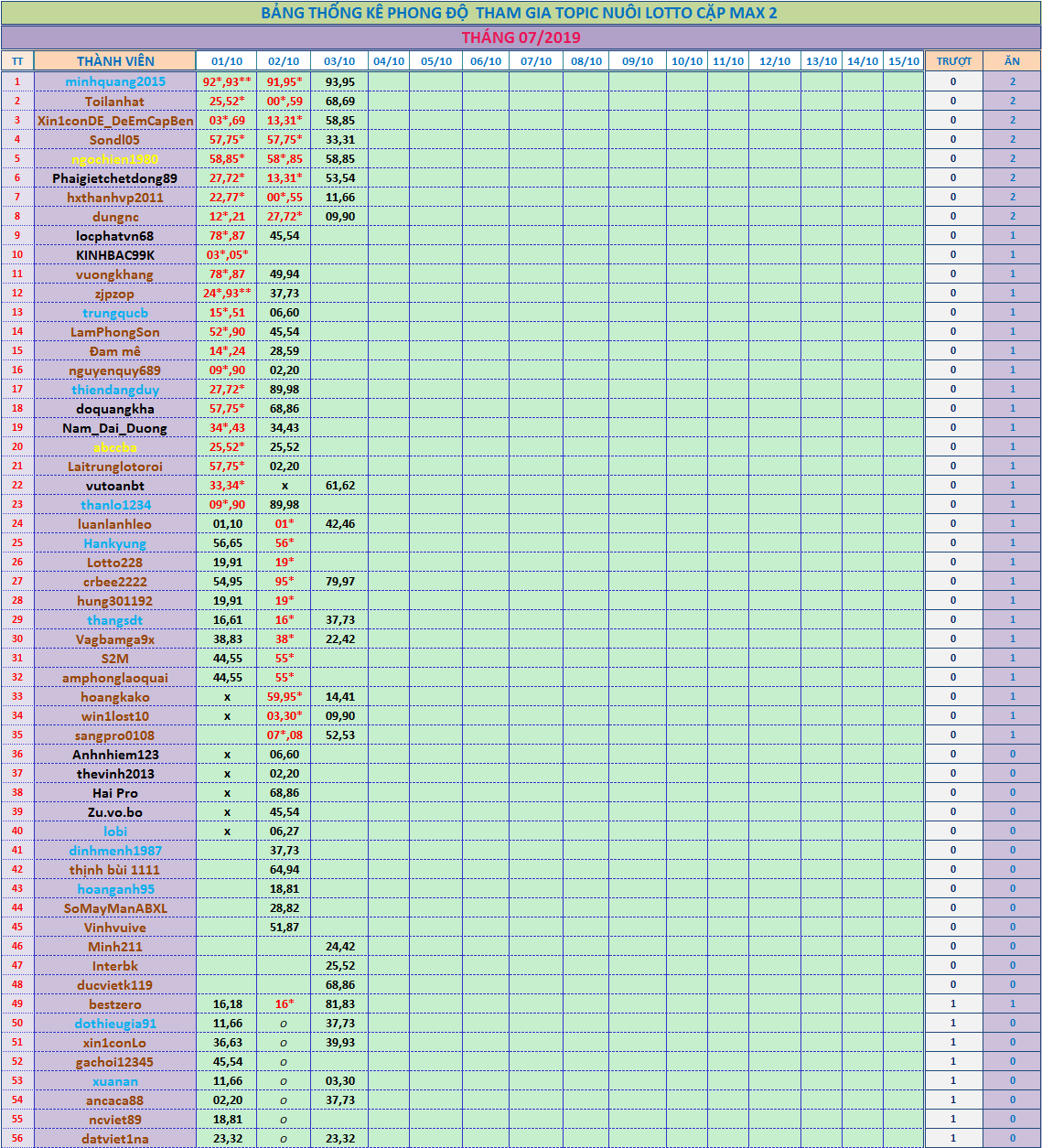Viewport: 1042px width, 1148px height.
Task: Click member name 'vuongkhang'
Action: tap(115, 274)
